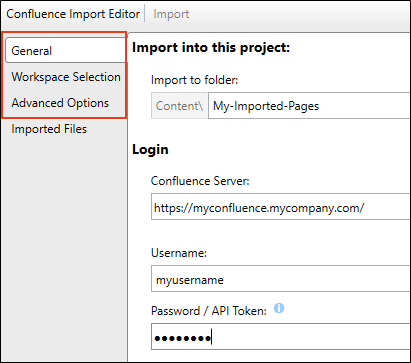Switch to the Advanced Options tab

point(60,103)
